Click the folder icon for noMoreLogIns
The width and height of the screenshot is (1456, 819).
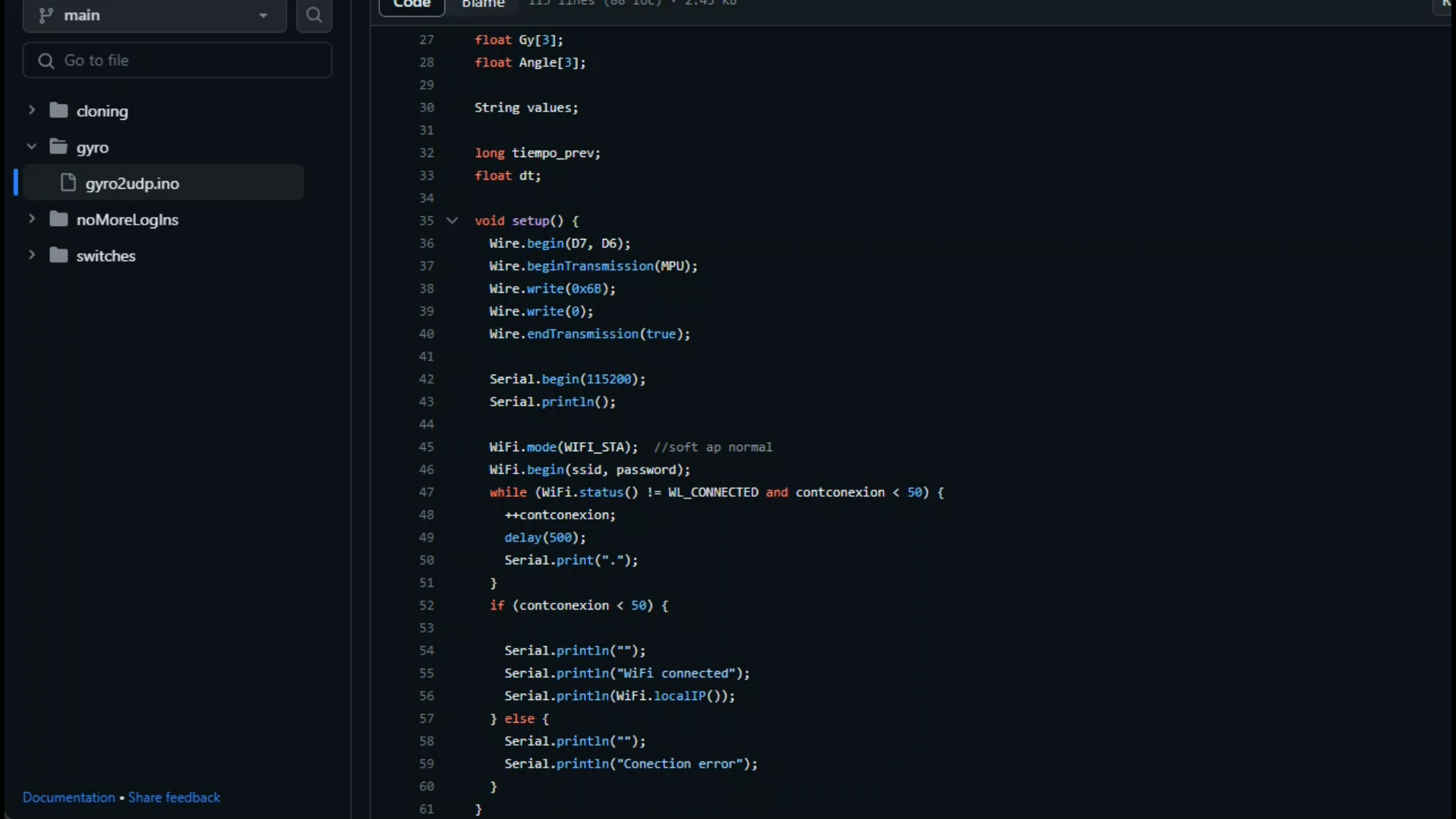(60, 218)
